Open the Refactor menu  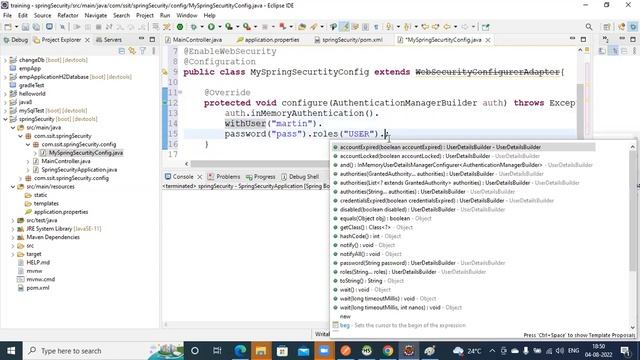[x=68, y=16]
